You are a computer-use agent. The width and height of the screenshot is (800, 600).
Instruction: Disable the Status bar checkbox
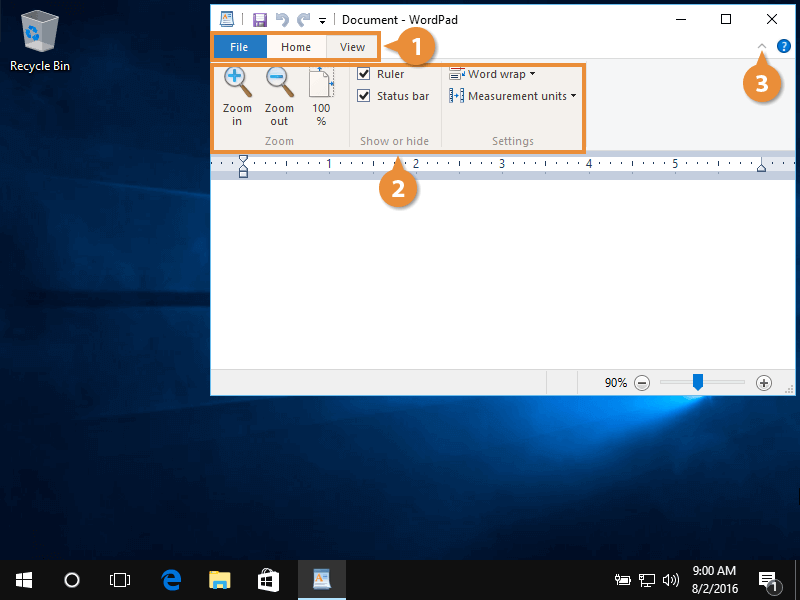[364, 96]
